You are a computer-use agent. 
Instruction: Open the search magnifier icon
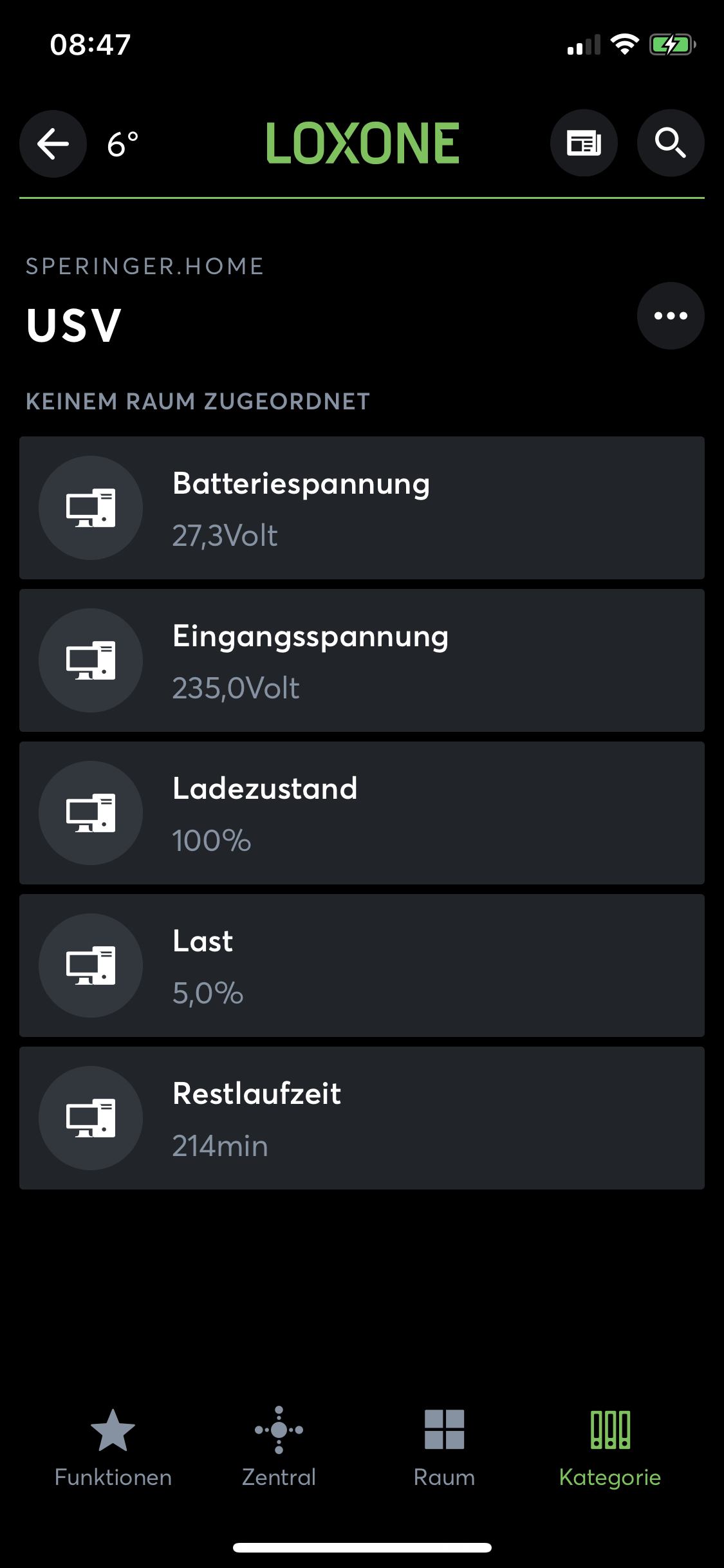pos(670,143)
